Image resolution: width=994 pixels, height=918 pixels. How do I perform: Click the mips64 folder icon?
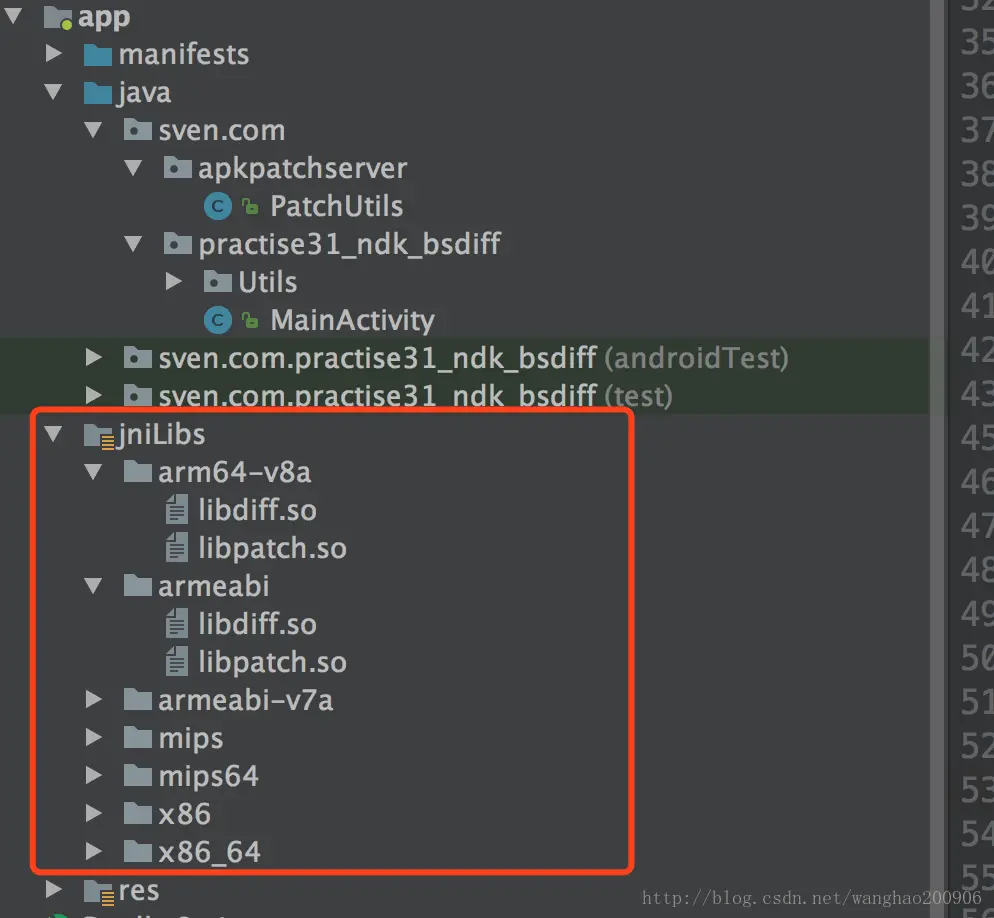[138, 775]
